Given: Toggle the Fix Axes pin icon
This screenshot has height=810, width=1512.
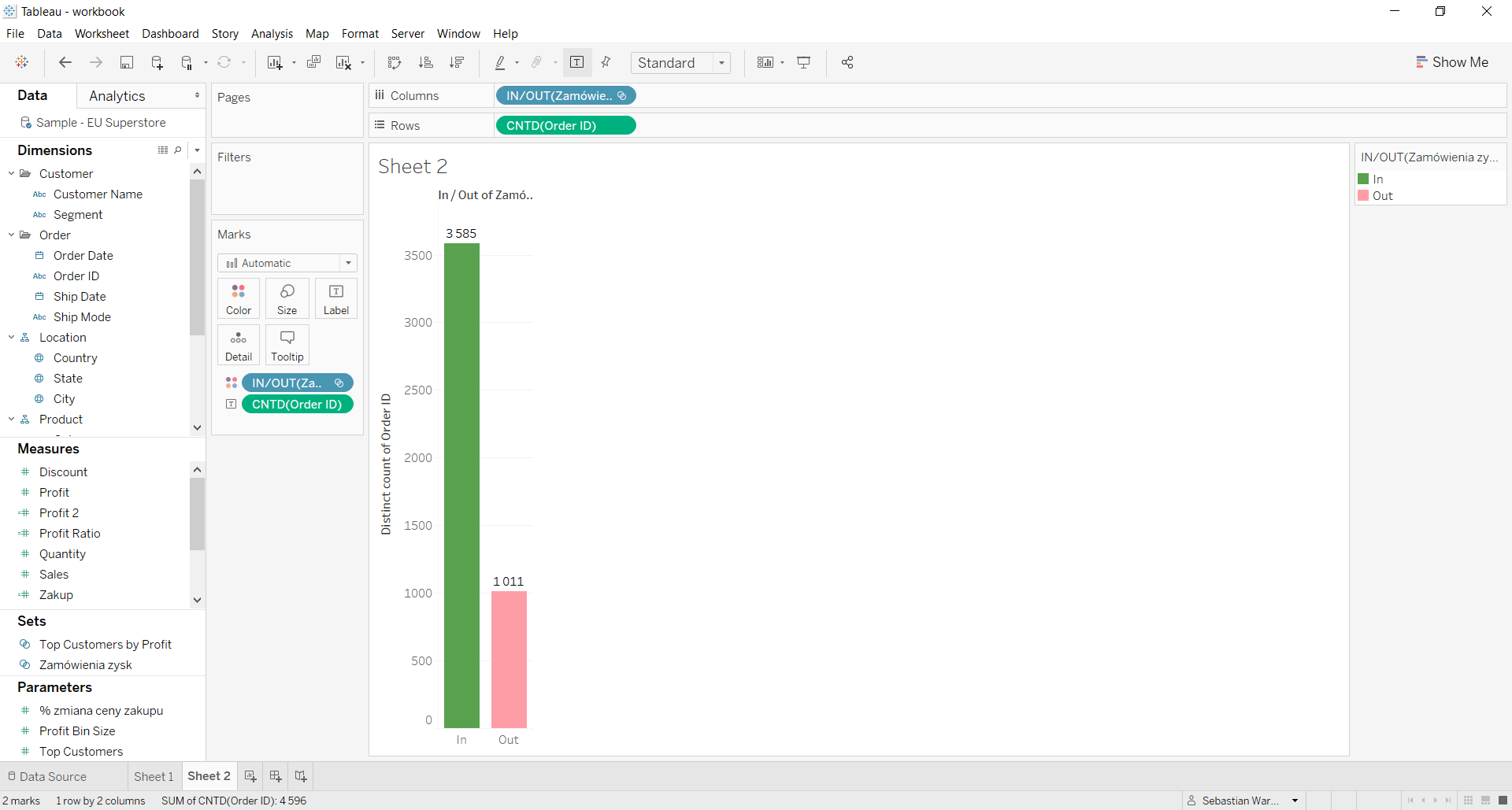Looking at the screenshot, I should tap(606, 63).
